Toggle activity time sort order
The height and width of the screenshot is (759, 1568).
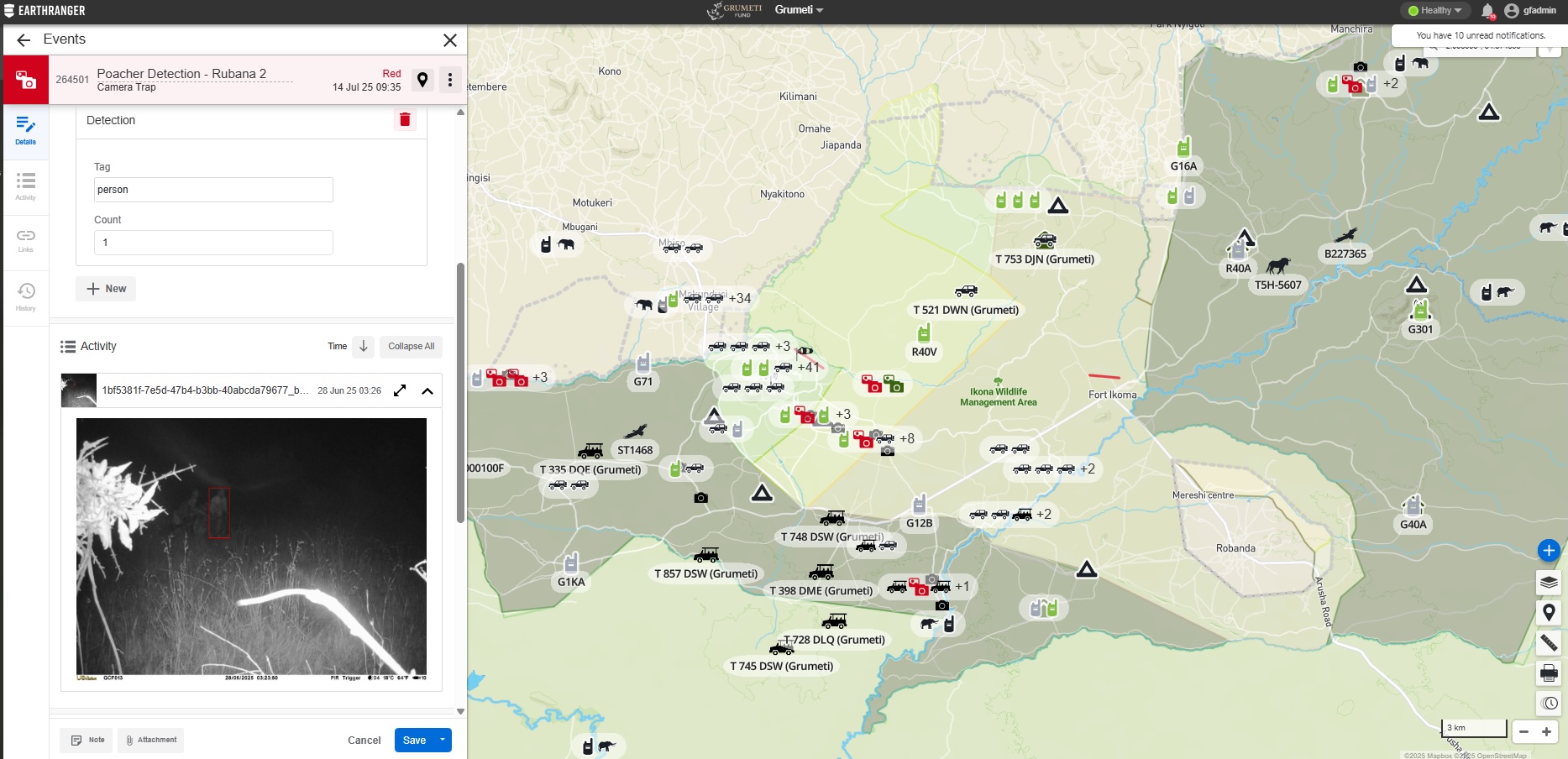(x=363, y=346)
